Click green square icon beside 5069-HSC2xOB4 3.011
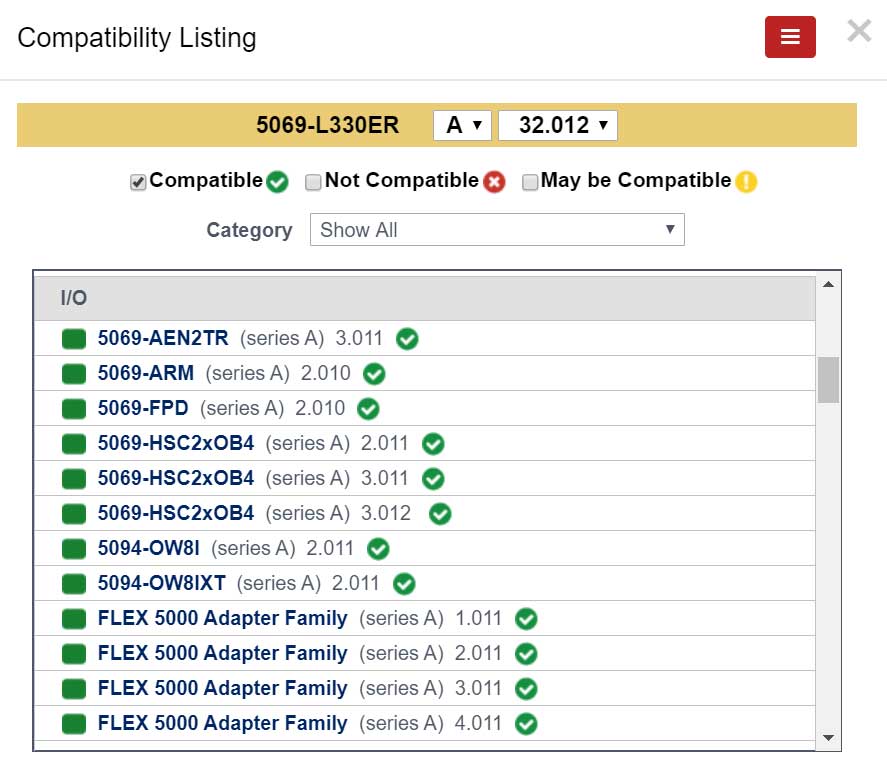This screenshot has height=768, width=887. click(x=74, y=479)
